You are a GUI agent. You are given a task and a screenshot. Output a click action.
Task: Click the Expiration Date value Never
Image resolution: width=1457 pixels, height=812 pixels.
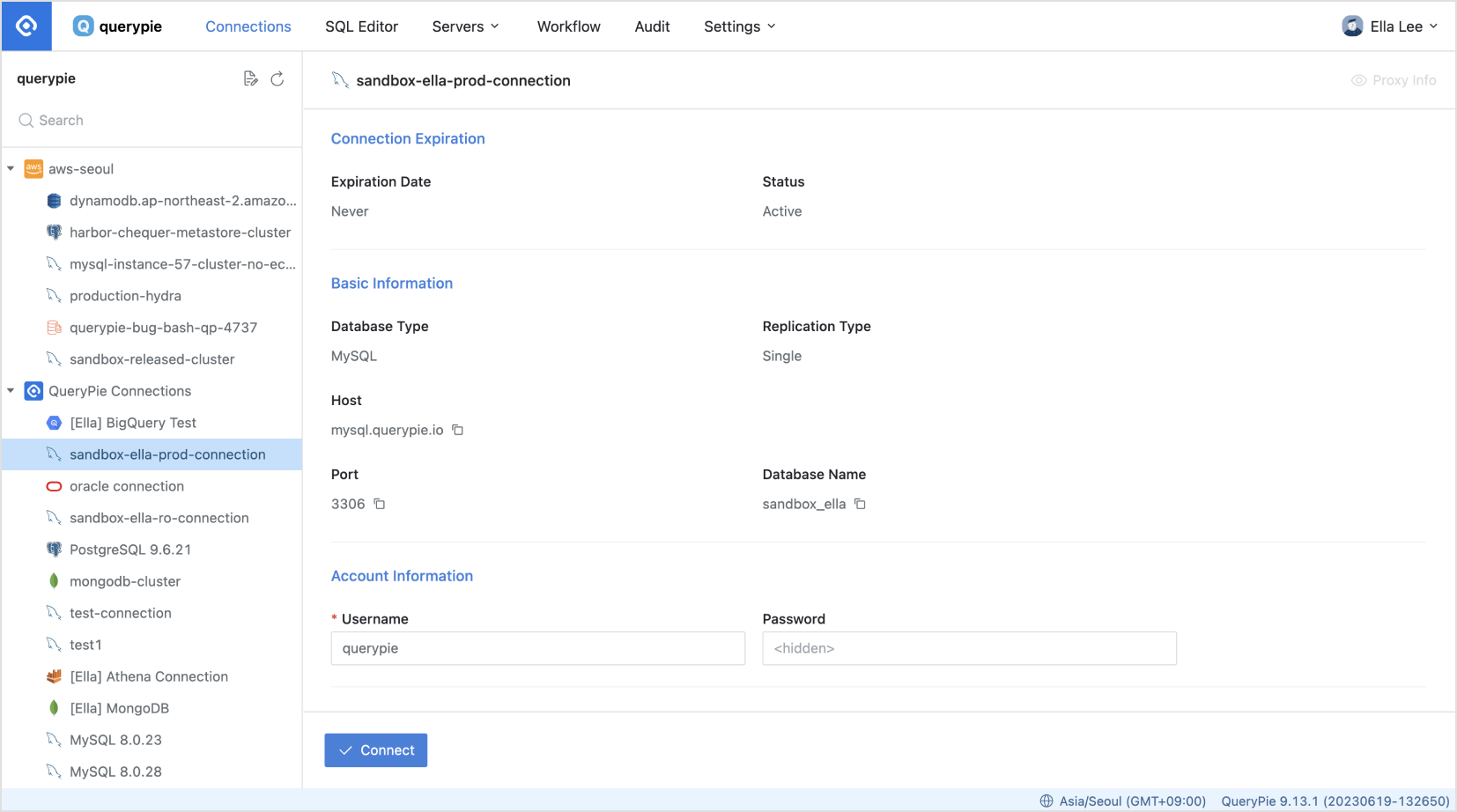pos(350,211)
